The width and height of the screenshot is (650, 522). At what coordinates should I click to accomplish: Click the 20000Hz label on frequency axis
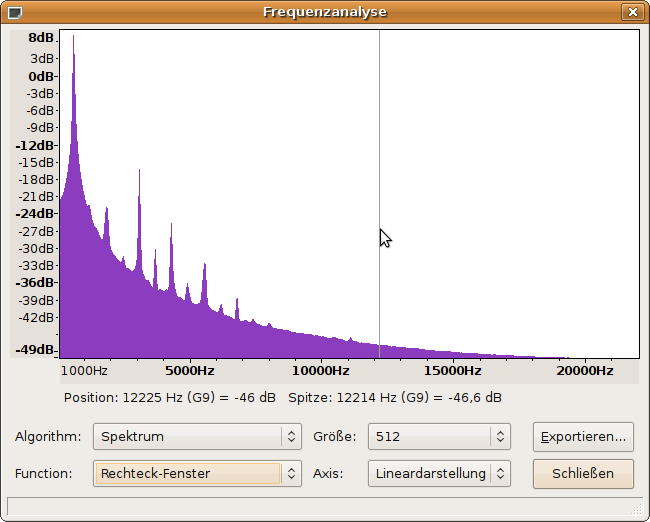point(585,371)
